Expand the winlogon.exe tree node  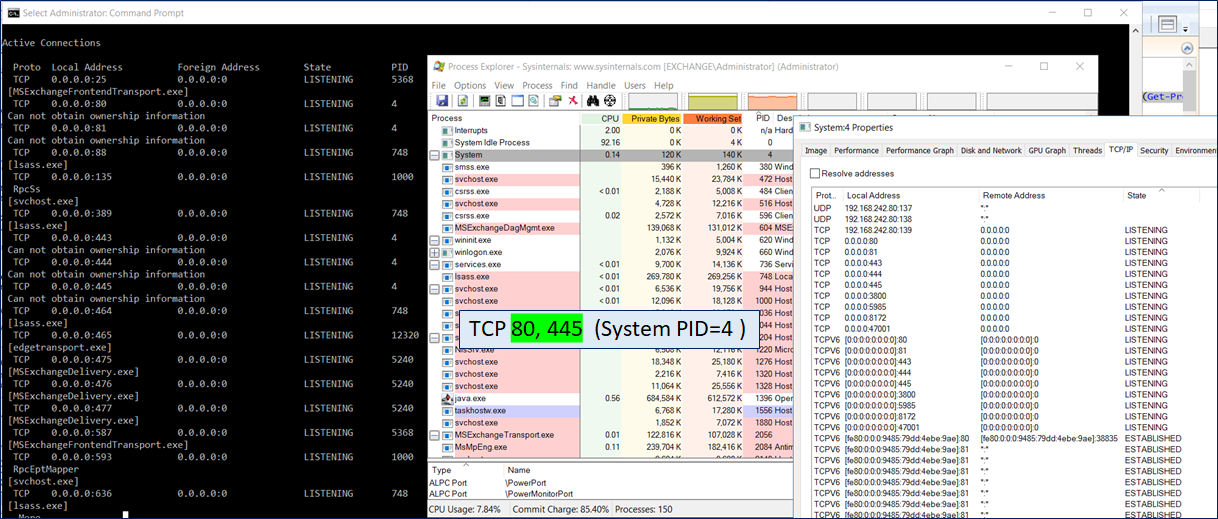[435, 252]
